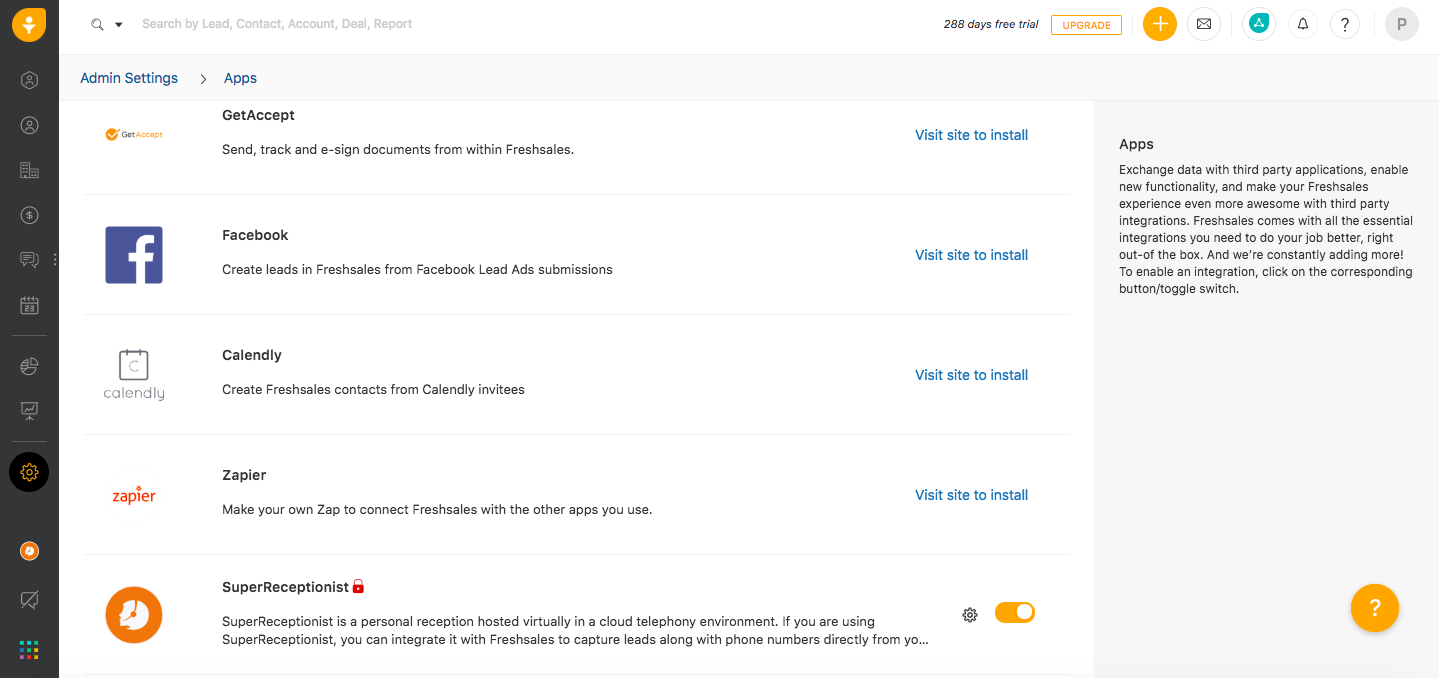Open Deals dollar icon in sidebar

coord(29,215)
